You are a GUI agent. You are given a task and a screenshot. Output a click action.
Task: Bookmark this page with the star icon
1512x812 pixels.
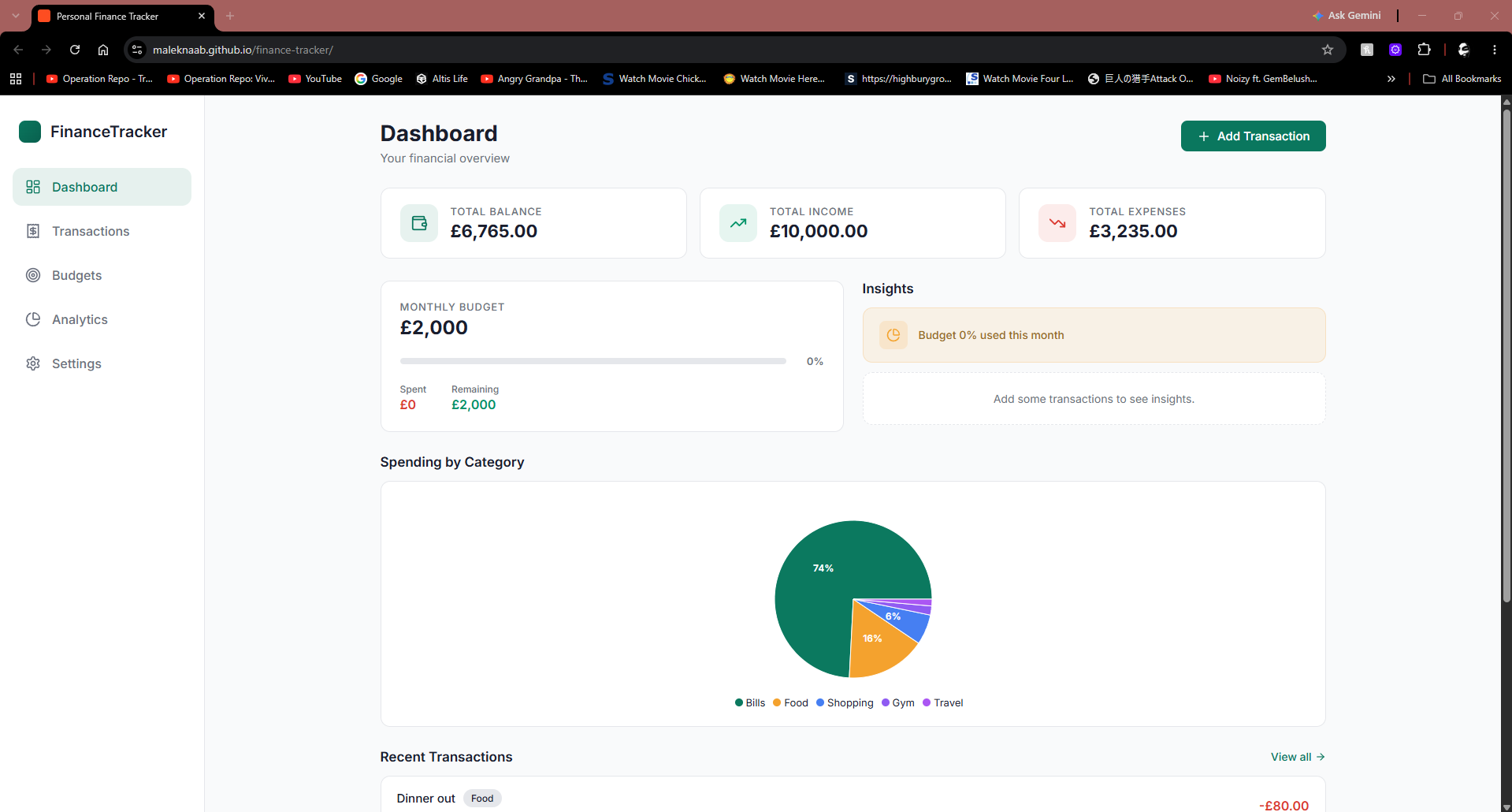coord(1328,50)
